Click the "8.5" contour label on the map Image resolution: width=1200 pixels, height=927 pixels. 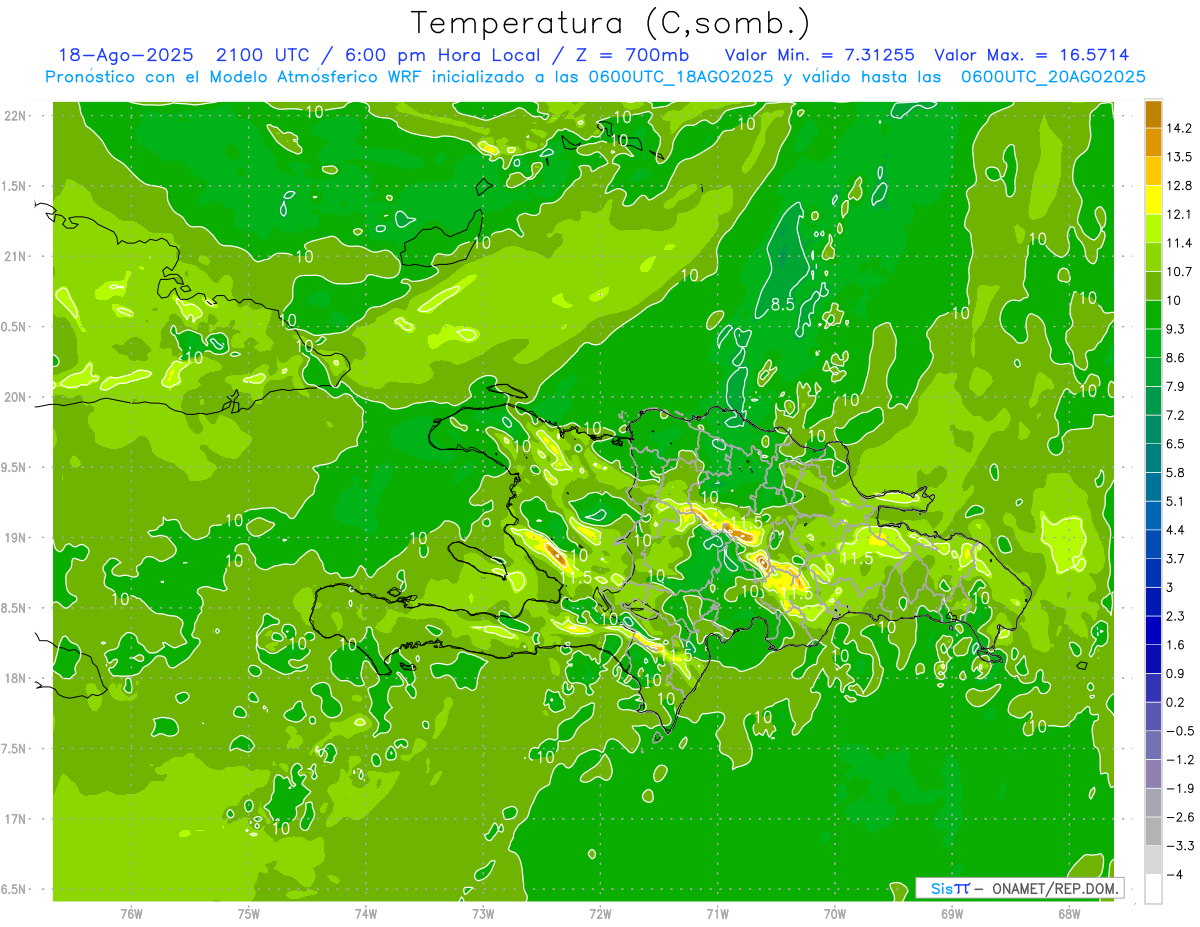[782, 305]
